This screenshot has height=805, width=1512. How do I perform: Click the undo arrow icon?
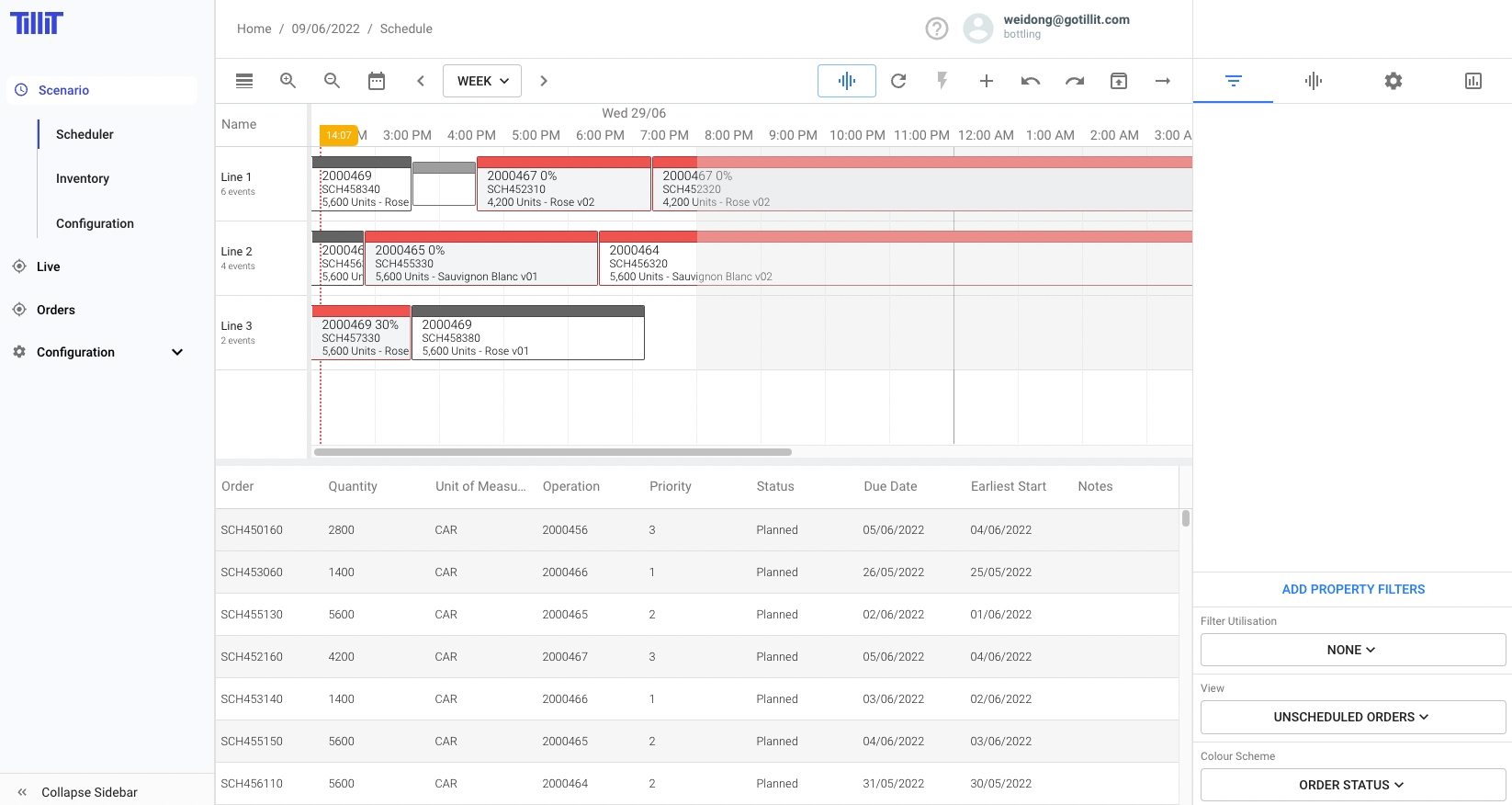[x=1030, y=81]
